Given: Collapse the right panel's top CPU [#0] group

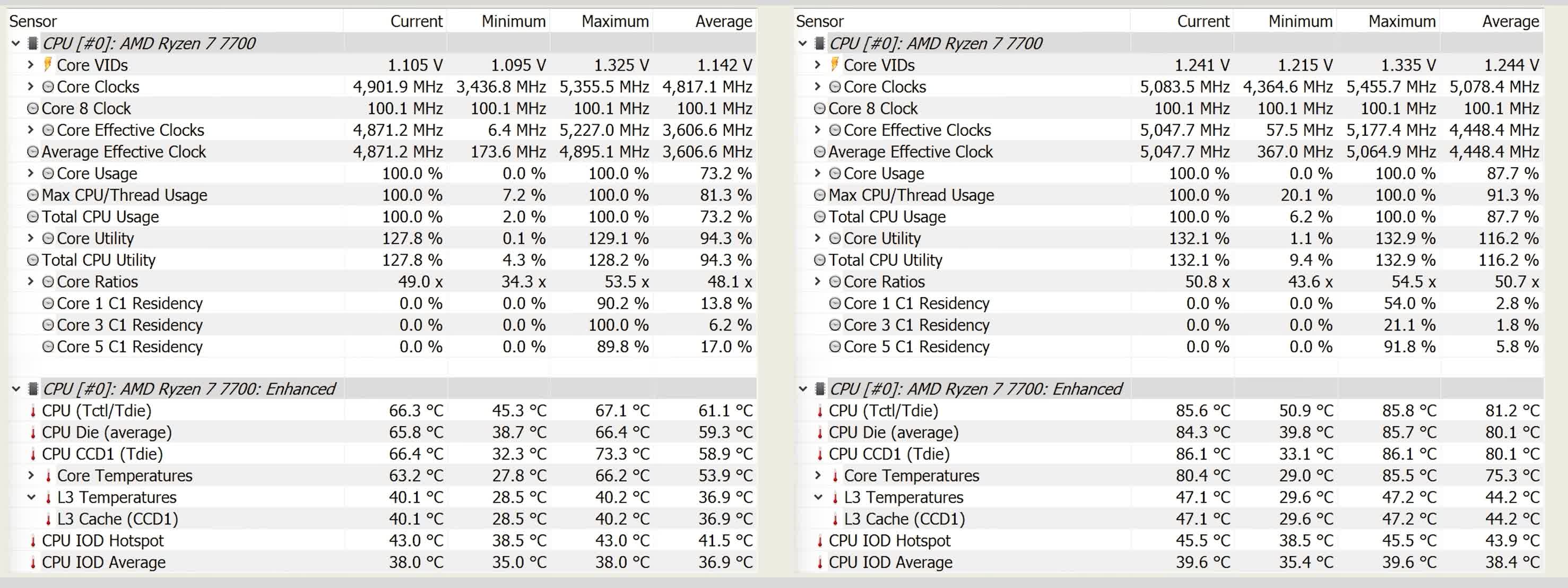Looking at the screenshot, I should coord(803,43).
